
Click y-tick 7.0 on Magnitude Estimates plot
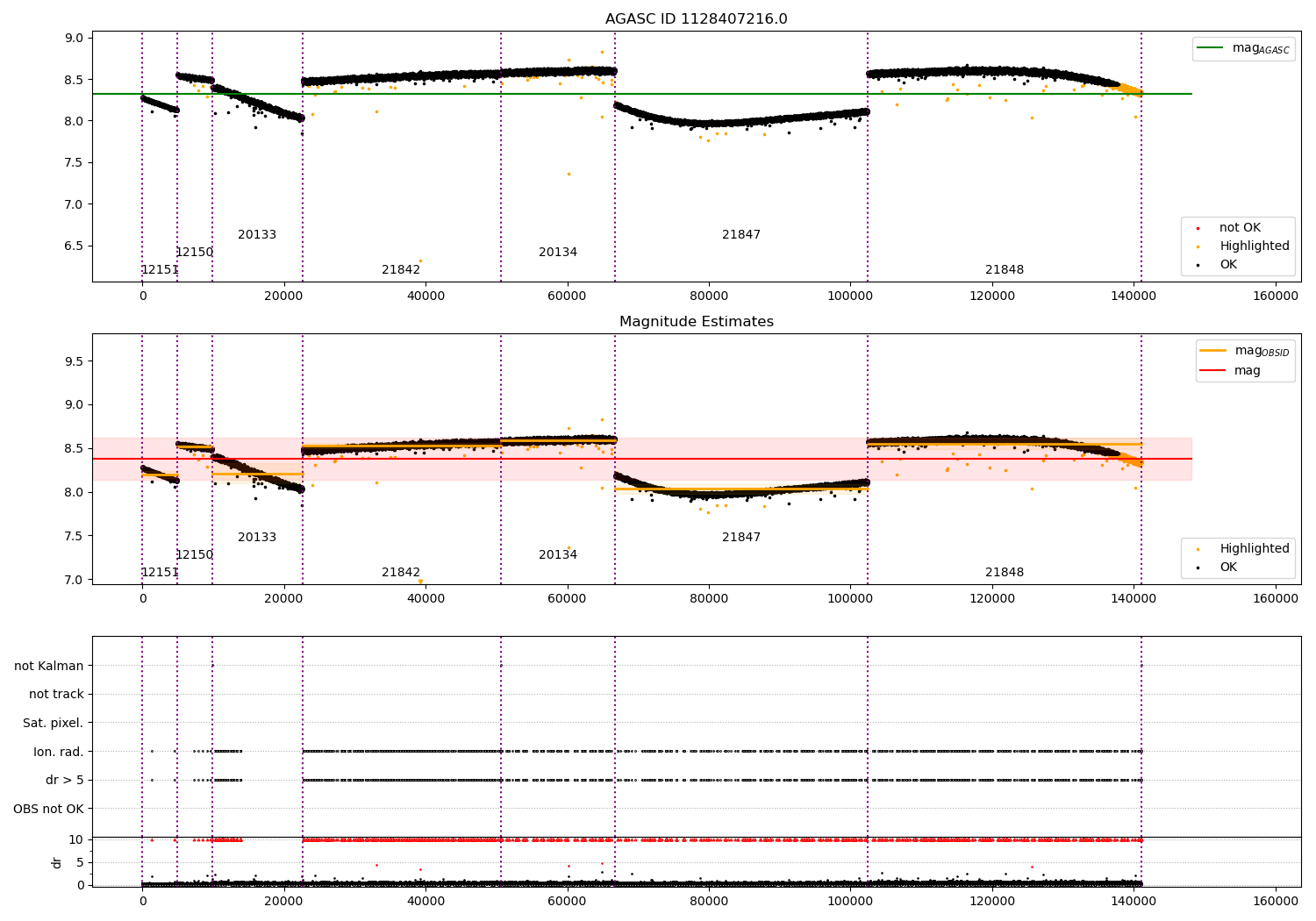tap(75, 580)
